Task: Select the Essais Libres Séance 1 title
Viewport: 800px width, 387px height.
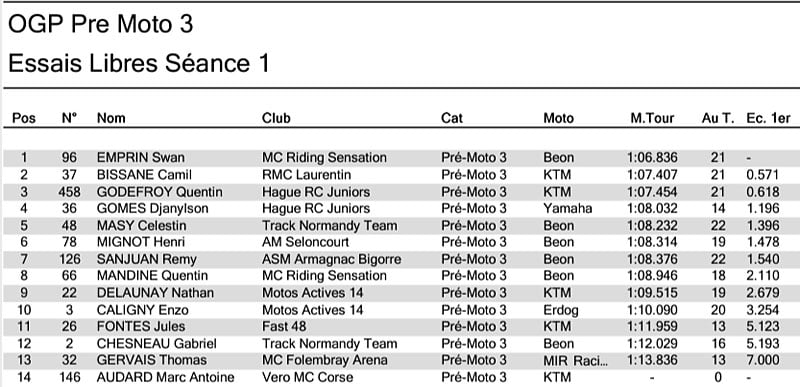Action: (139, 64)
